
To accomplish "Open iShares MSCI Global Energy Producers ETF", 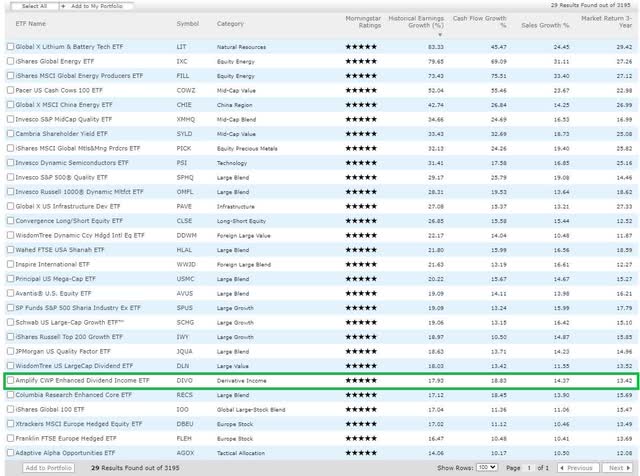I will [x=79, y=76].
